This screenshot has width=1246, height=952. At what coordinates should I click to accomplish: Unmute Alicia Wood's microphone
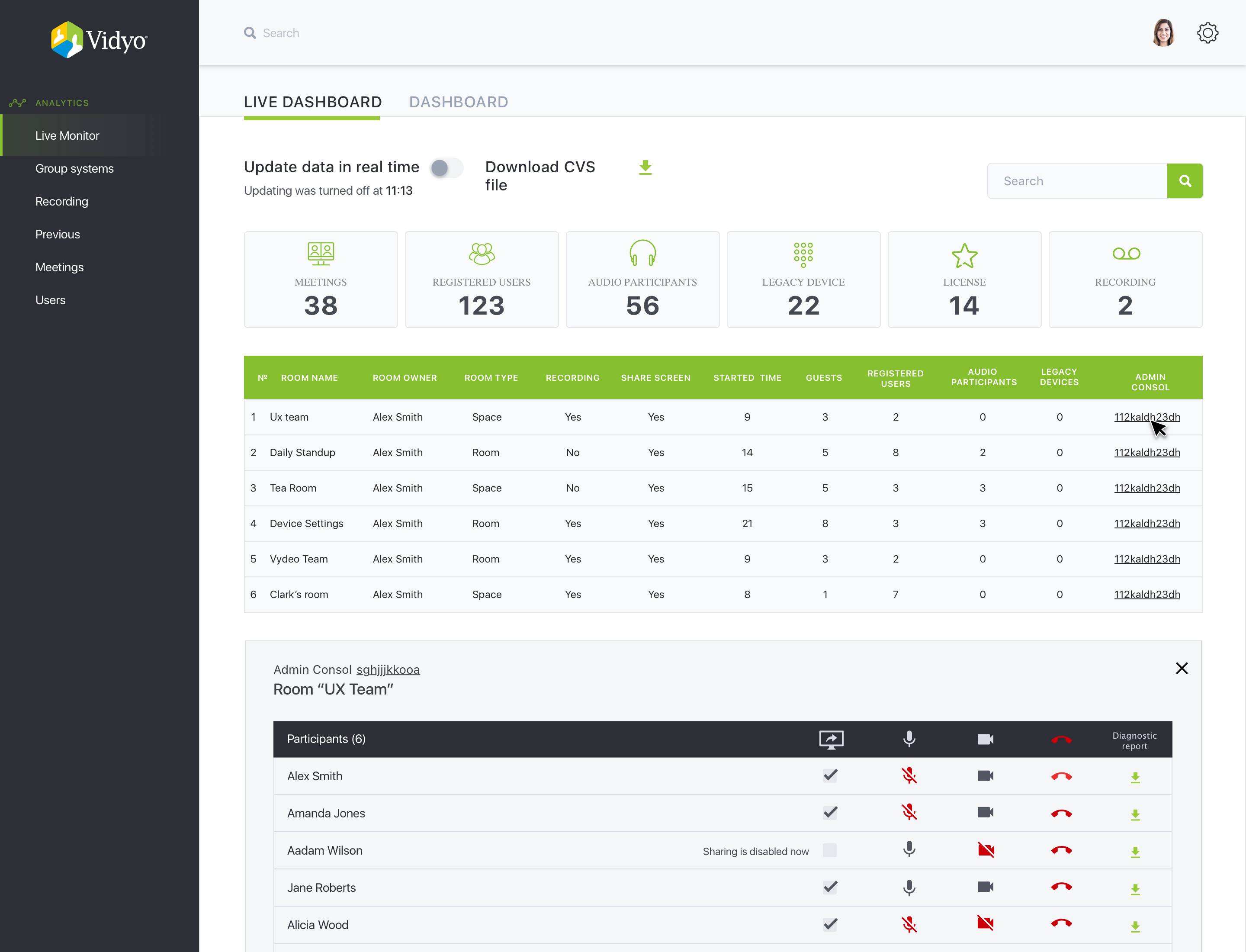[x=909, y=924]
